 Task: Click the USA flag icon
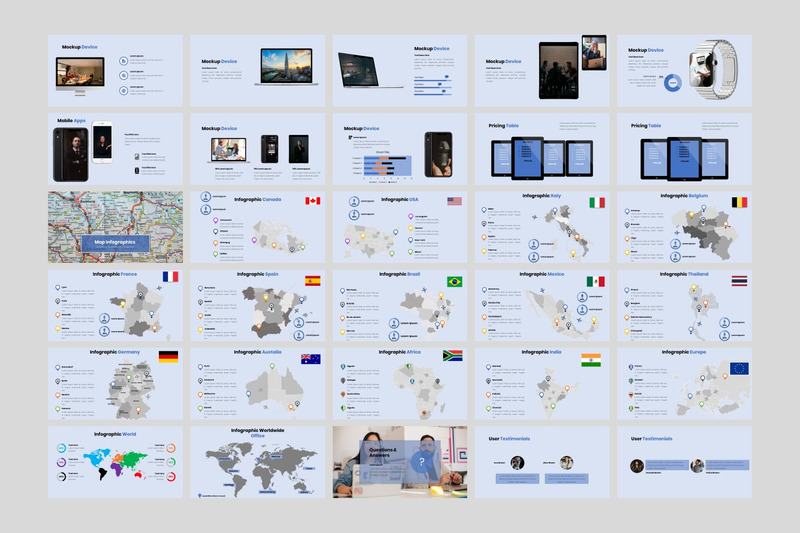coord(455,201)
